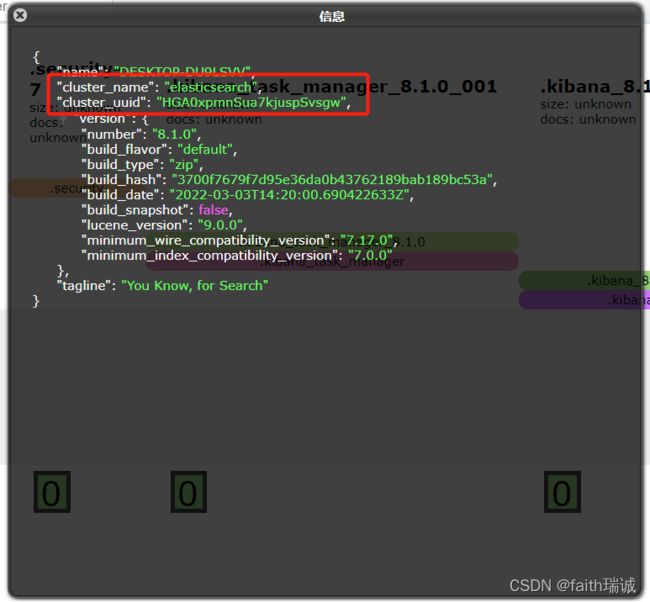The height and width of the screenshot is (602, 650).
Task: Close the 信息 dialog
Action: pos(20,15)
